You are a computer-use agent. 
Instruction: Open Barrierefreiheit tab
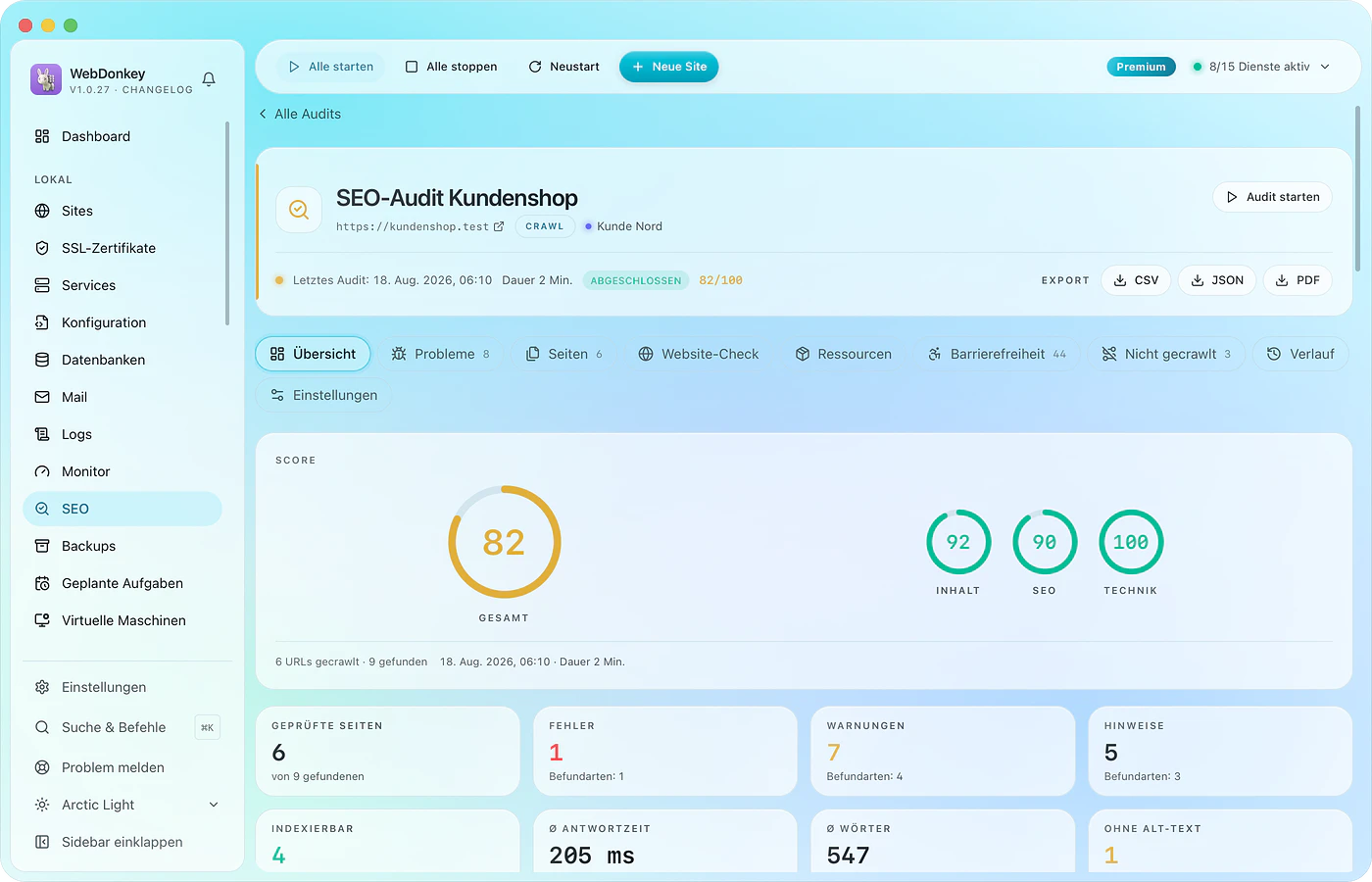click(x=997, y=354)
